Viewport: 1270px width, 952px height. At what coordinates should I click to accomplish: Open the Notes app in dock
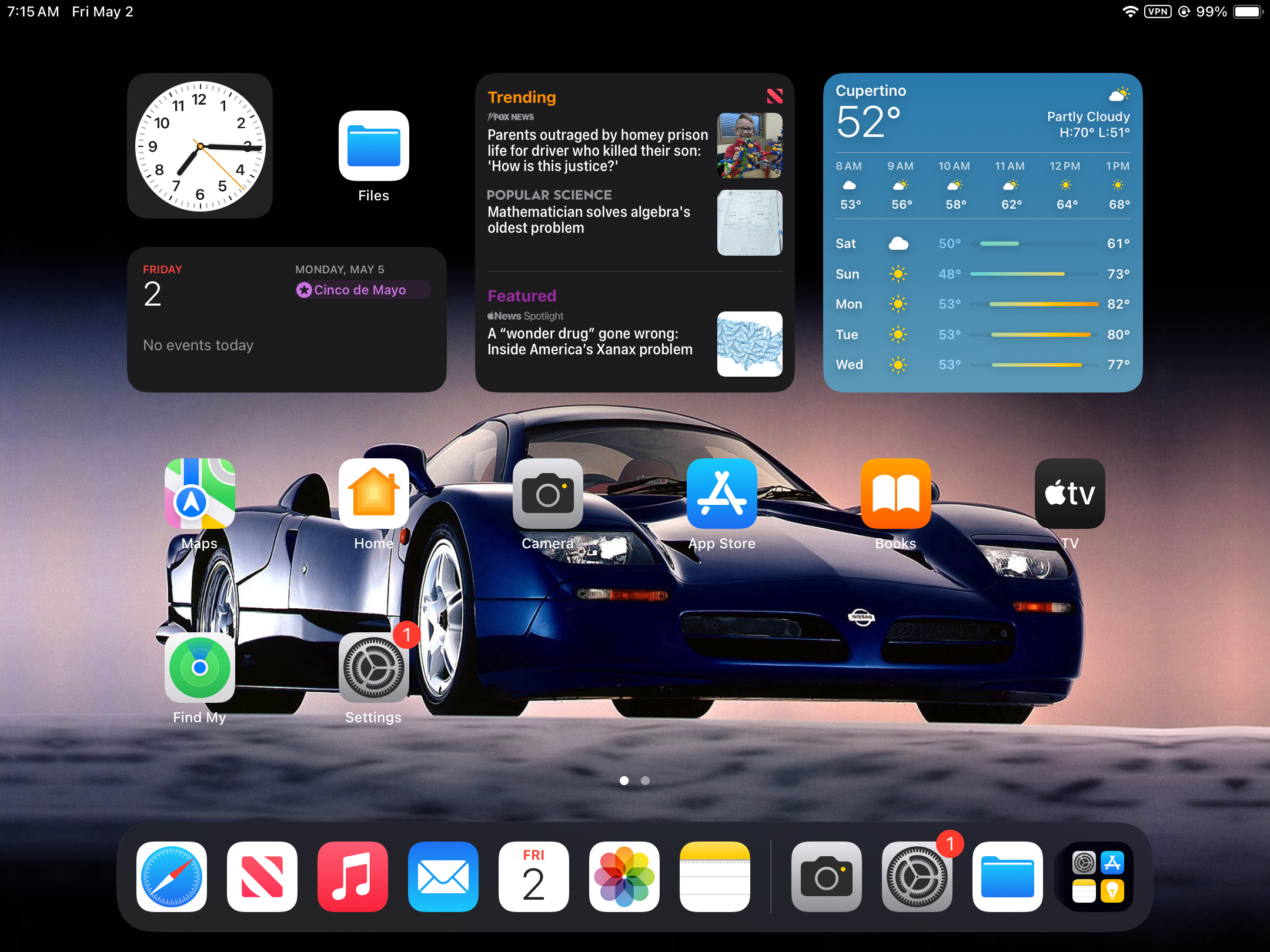pos(715,877)
